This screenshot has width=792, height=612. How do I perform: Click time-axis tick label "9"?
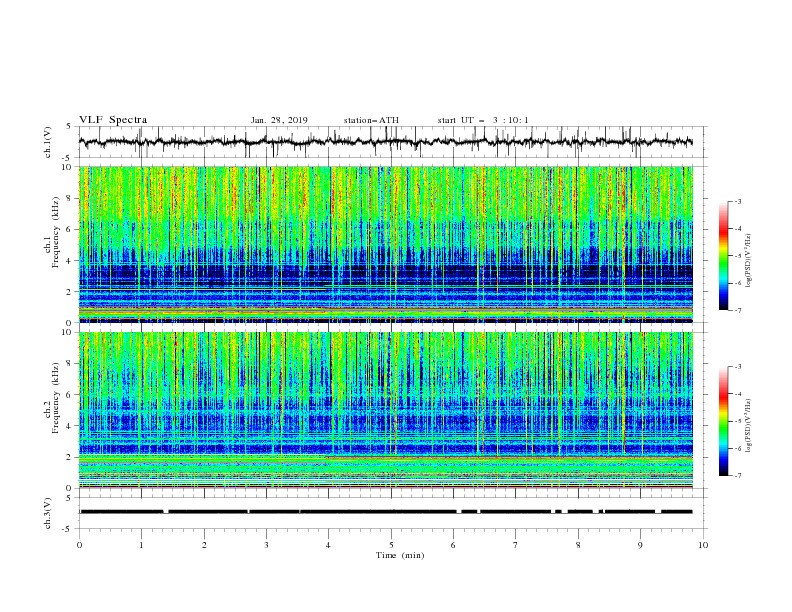(x=640, y=545)
